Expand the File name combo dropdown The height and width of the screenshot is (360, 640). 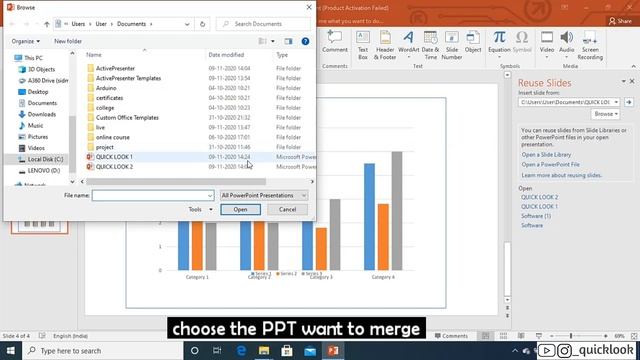(210, 196)
